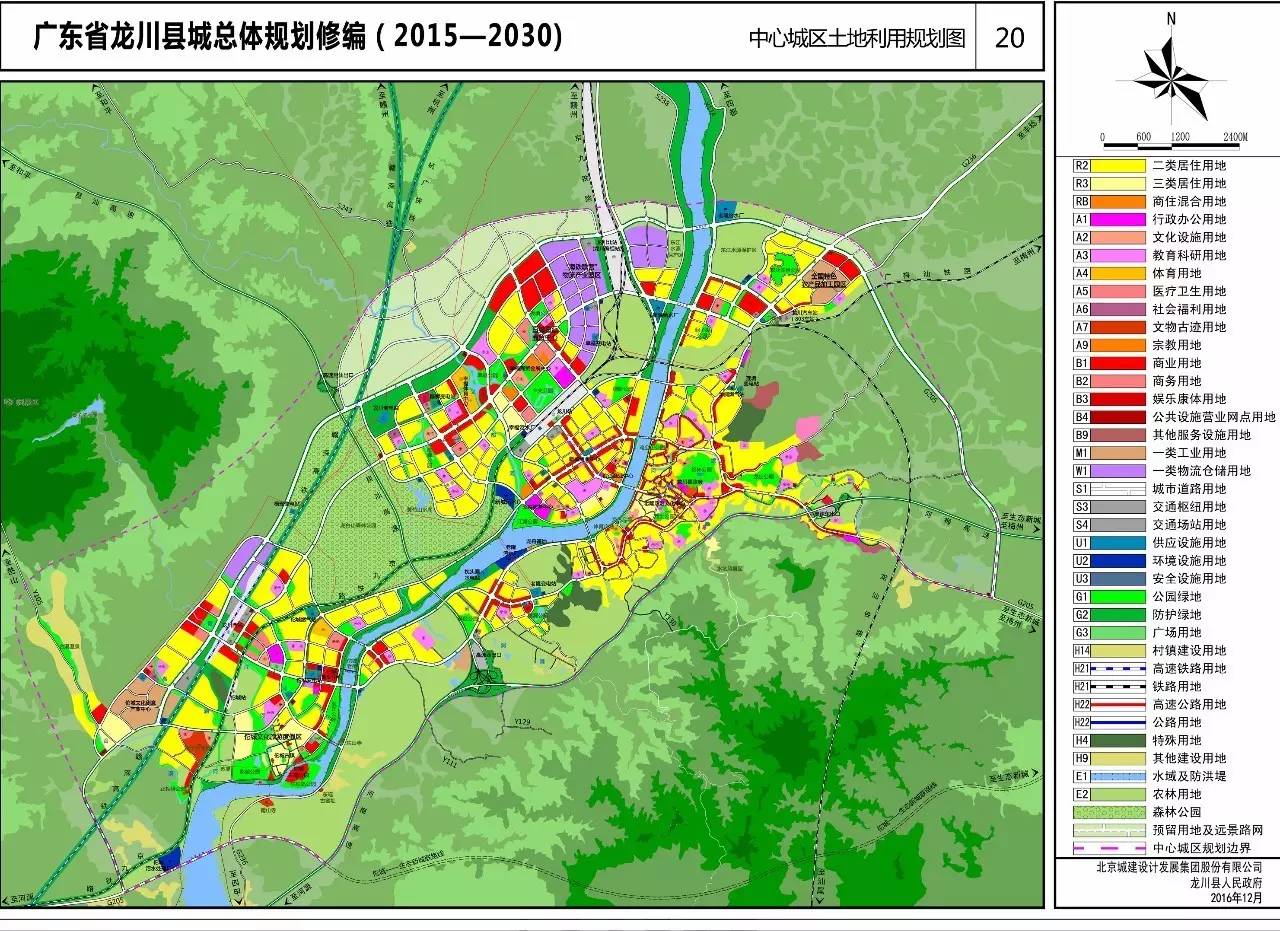The image size is (1280, 931).
Task: Select the G3 广场用地 swatch
Action: click(x=1118, y=634)
